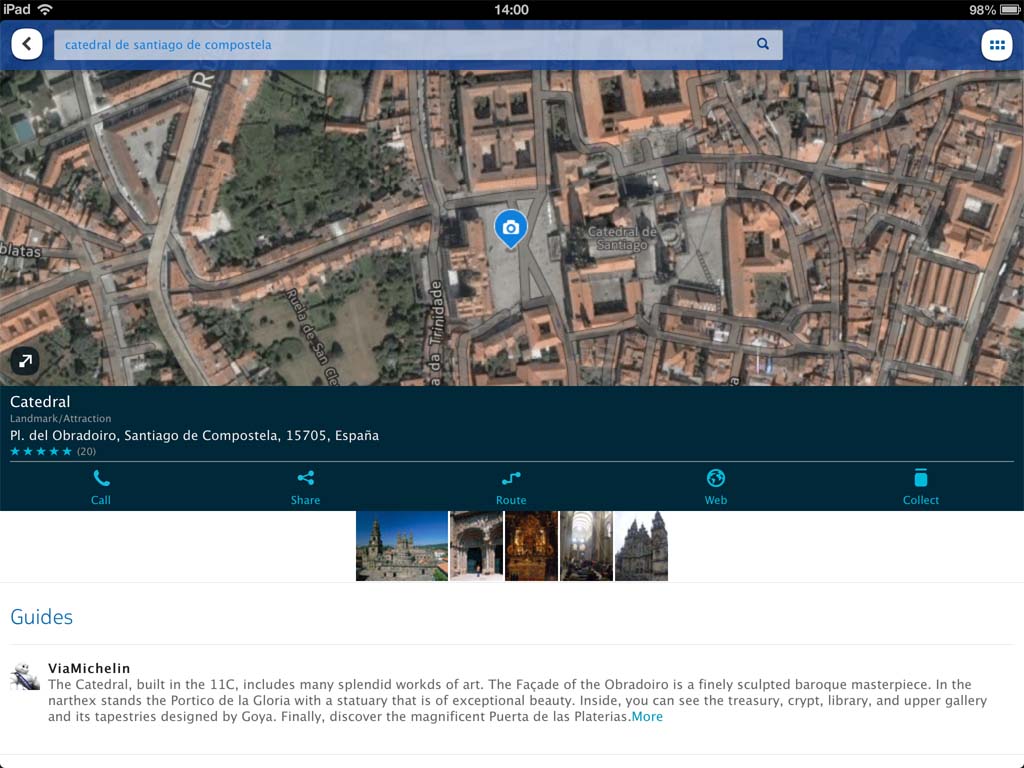
Task: Focus the search field with catedral query
Action: pyautogui.click(x=418, y=44)
